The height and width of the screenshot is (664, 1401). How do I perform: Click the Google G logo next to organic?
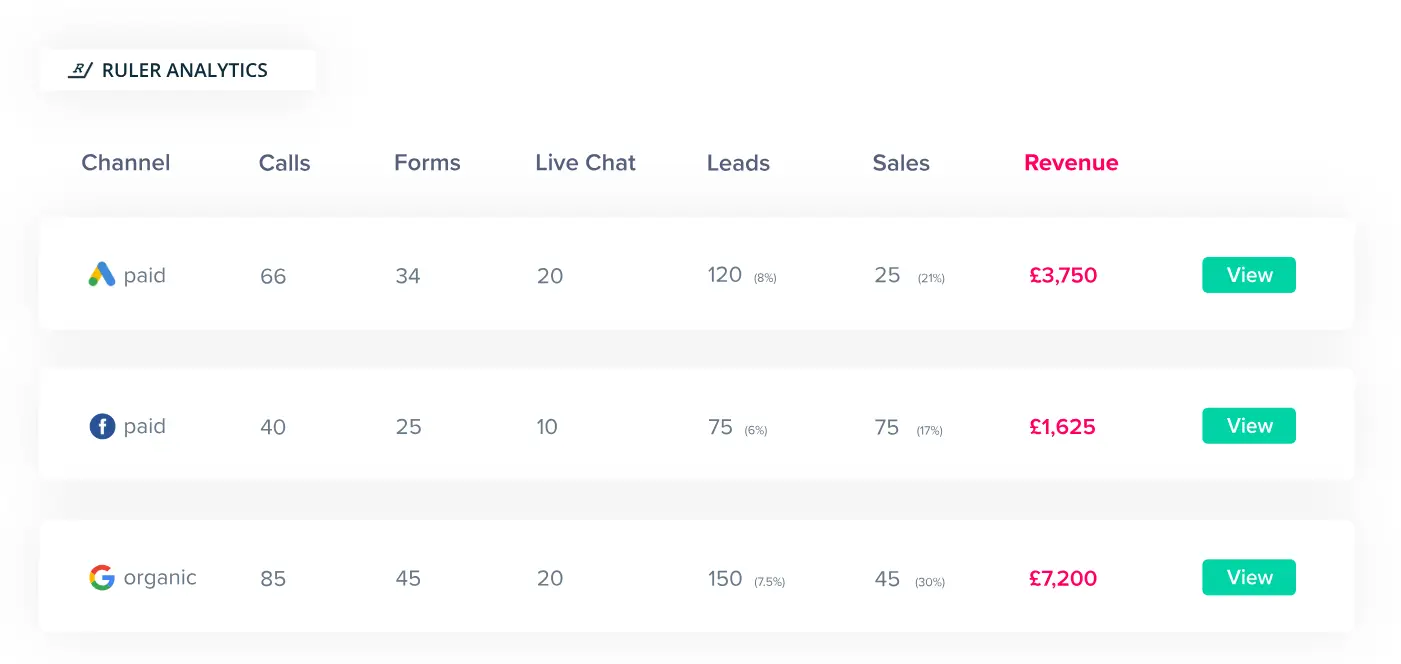(100, 576)
